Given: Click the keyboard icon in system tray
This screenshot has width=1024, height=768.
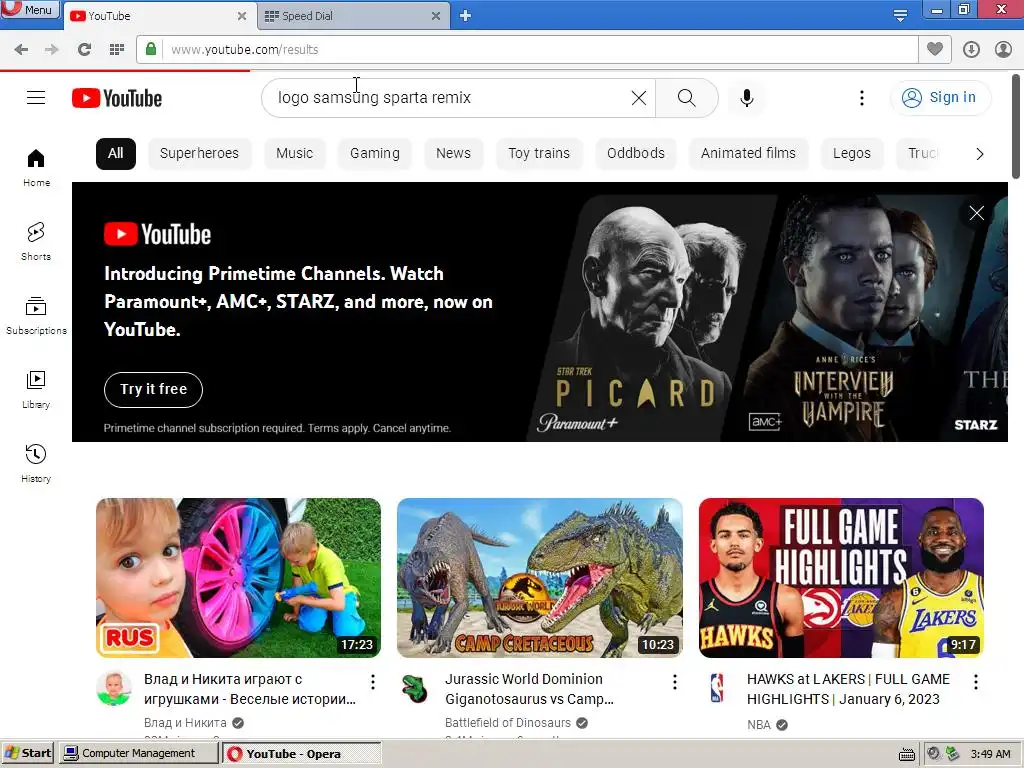Looking at the screenshot, I should (x=906, y=754).
